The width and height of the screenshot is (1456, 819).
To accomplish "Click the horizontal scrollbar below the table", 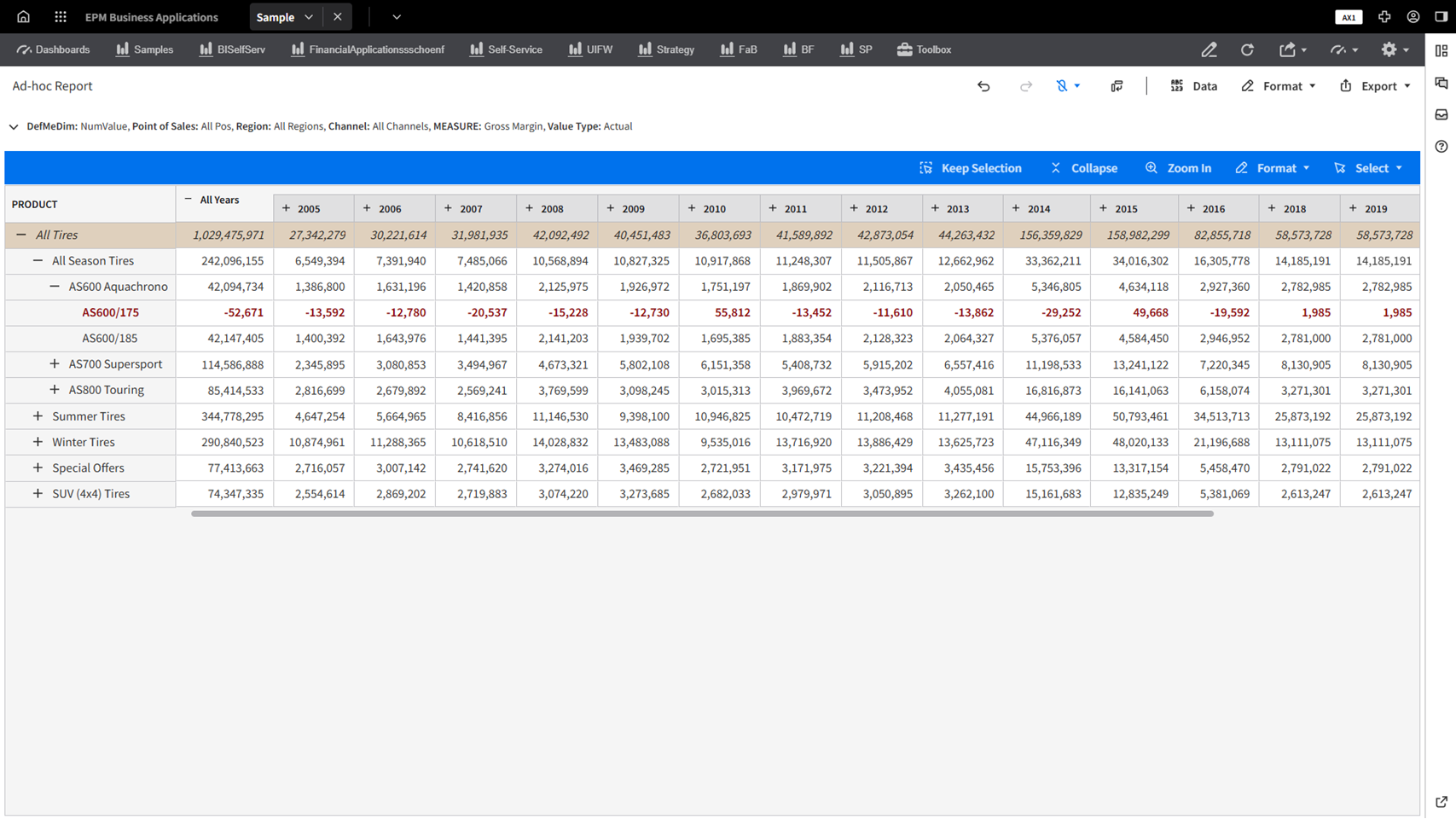I will coord(701,514).
